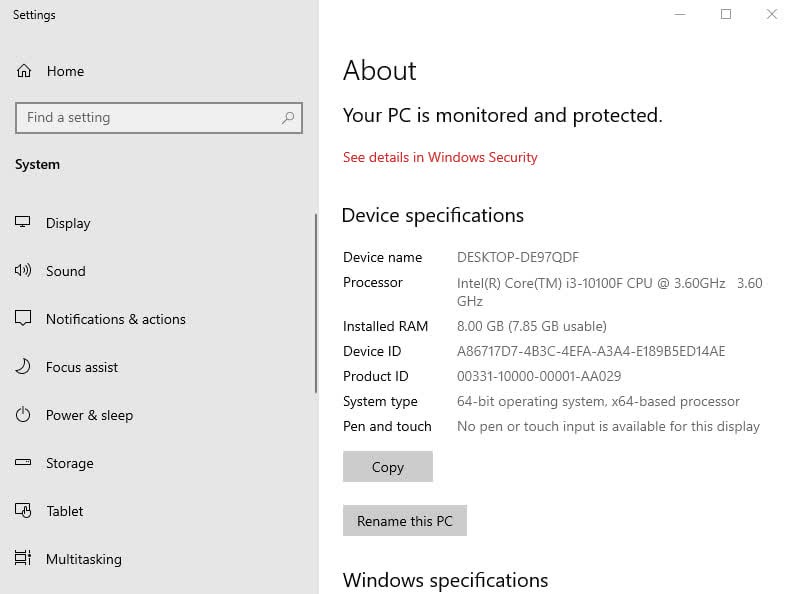Open the Sound settings page
This screenshot has width=795, height=594.
click(66, 271)
